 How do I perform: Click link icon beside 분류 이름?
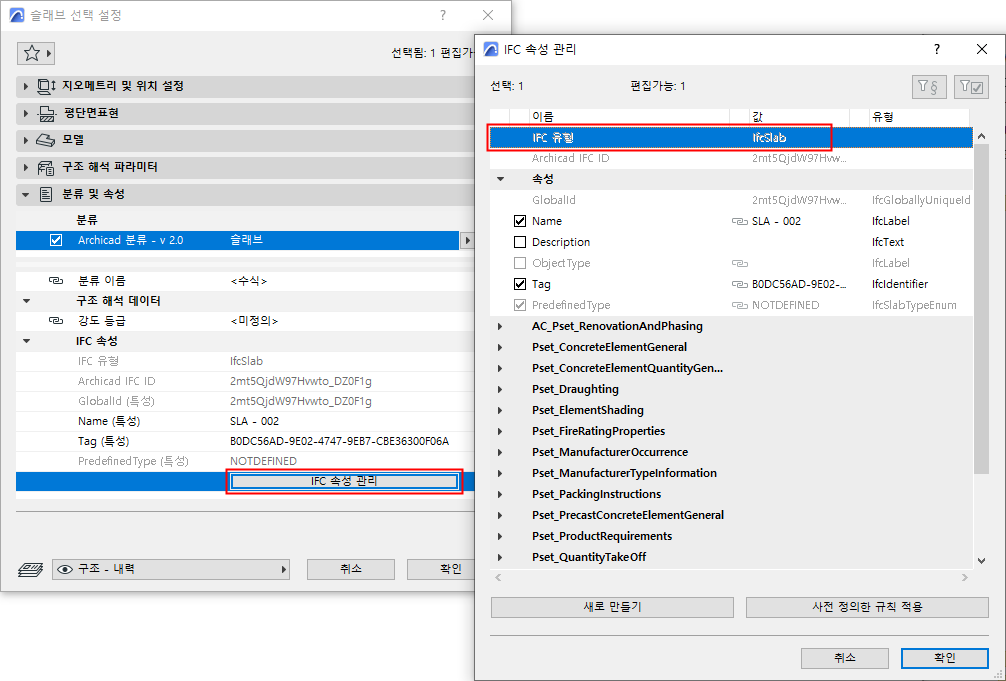pyautogui.click(x=56, y=281)
